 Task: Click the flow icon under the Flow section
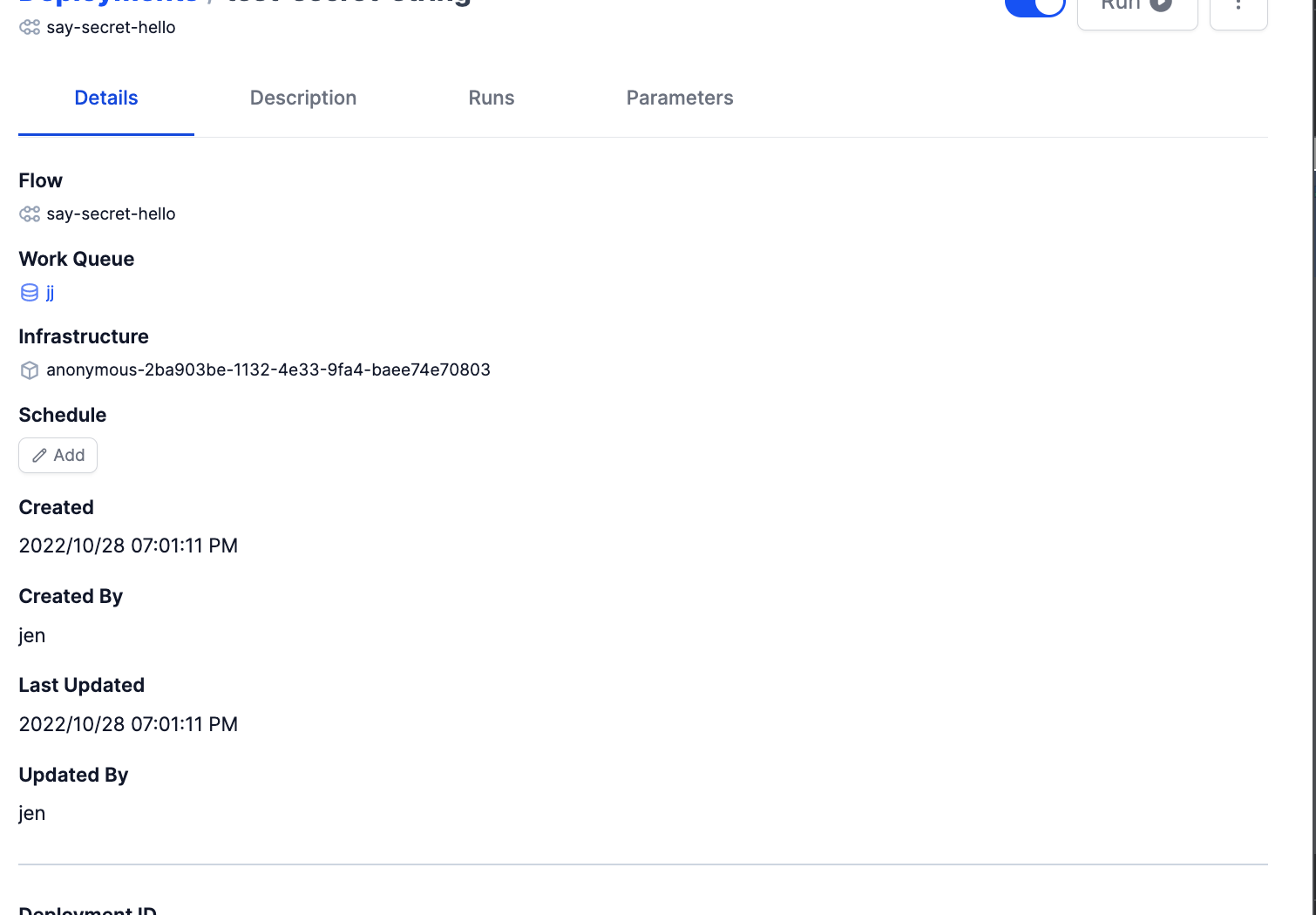tap(29, 213)
